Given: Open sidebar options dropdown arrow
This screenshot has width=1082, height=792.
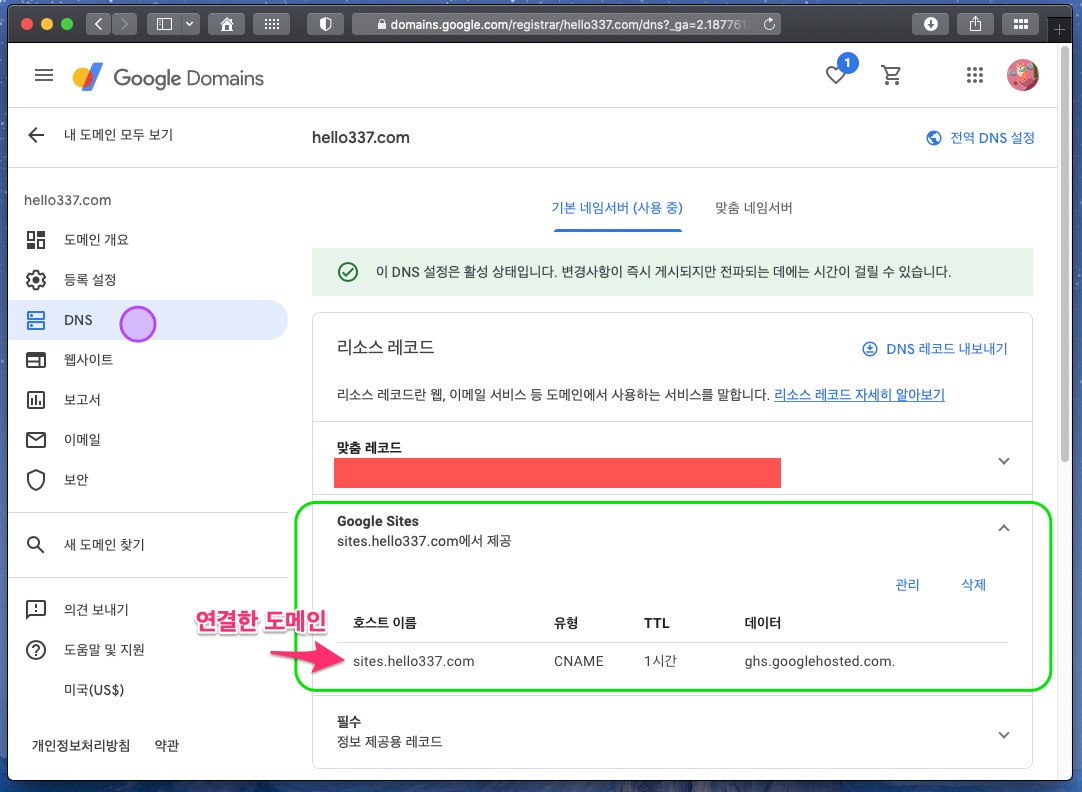Looking at the screenshot, I should point(190,25).
